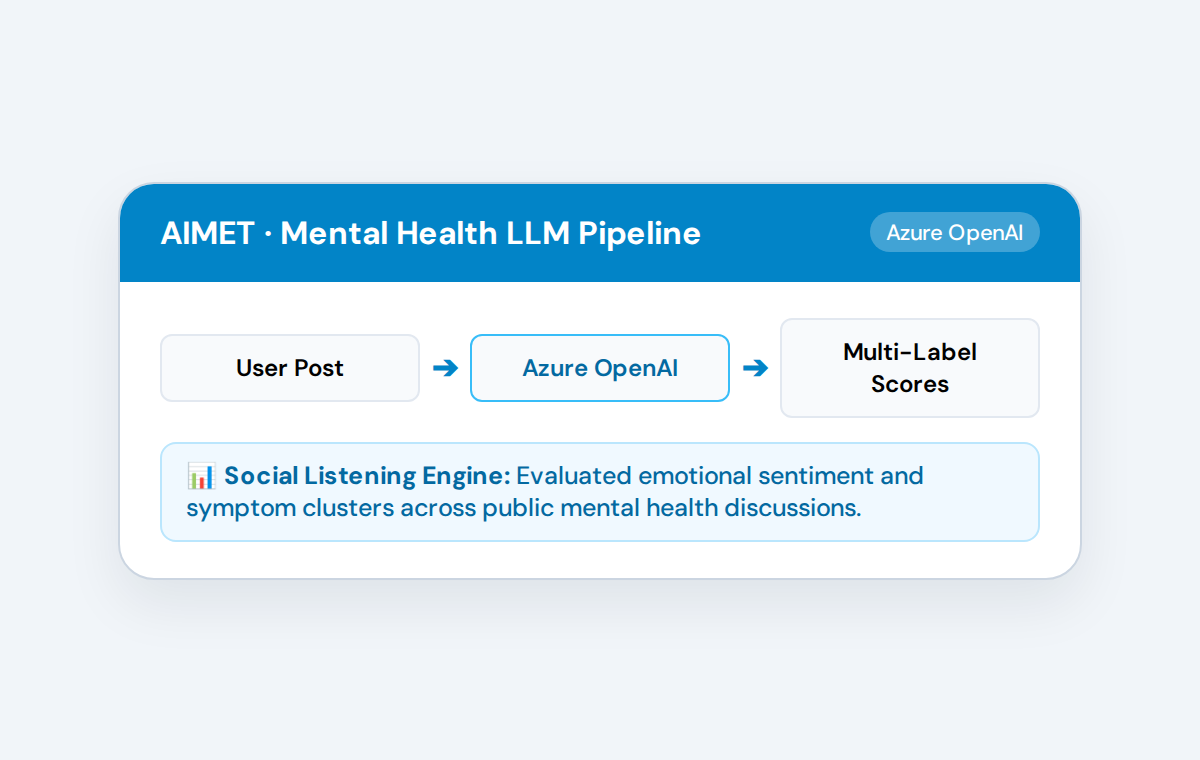Click the blue header between the title and the badge

pos(785,232)
